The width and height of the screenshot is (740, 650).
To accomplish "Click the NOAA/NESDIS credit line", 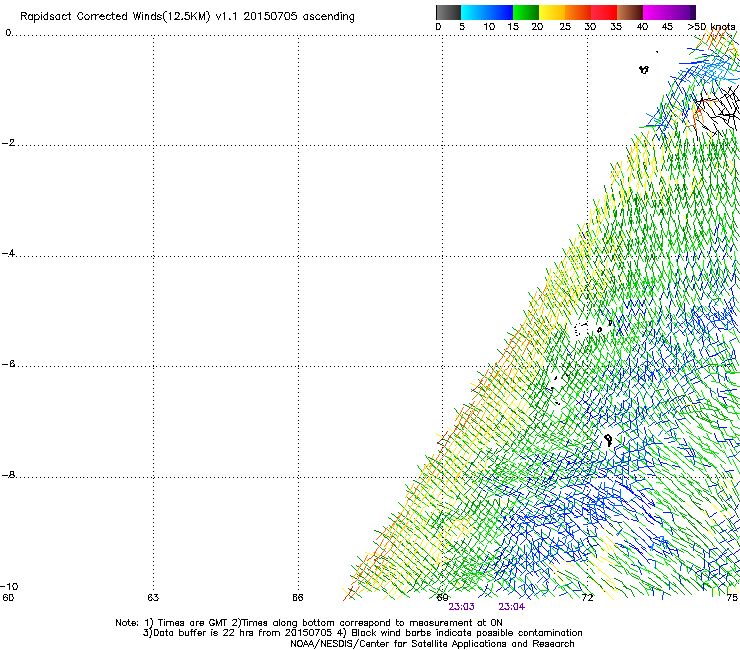I will (432, 644).
